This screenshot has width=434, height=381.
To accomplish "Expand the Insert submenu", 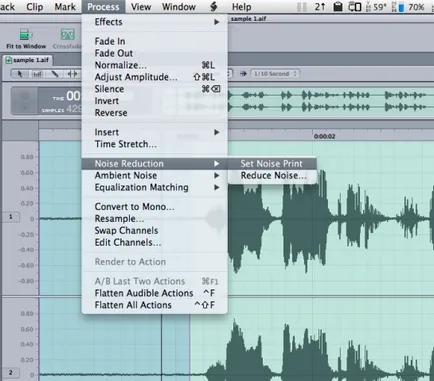I will coord(155,132).
